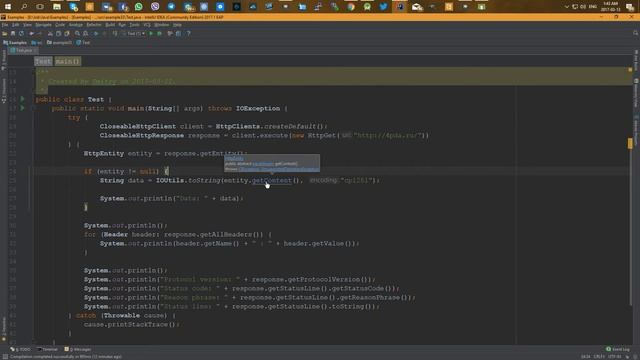Click the Find magnifier toolbar icon
Screen dimensions: 640x360
tap(77, 33)
